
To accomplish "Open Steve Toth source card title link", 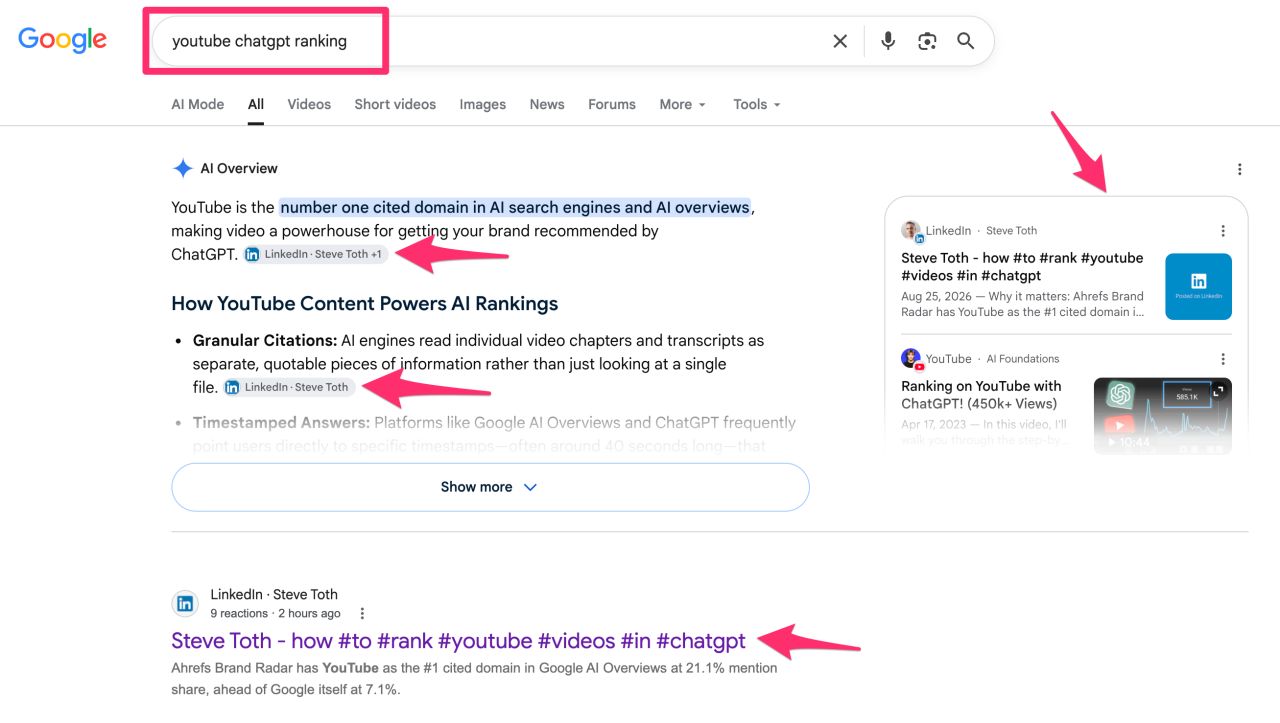I will tap(1022, 266).
